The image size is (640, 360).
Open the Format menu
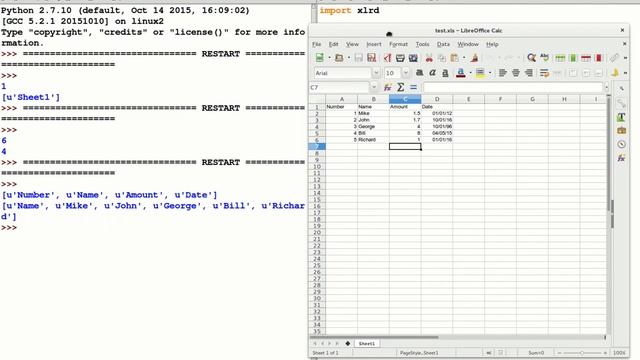click(x=398, y=44)
